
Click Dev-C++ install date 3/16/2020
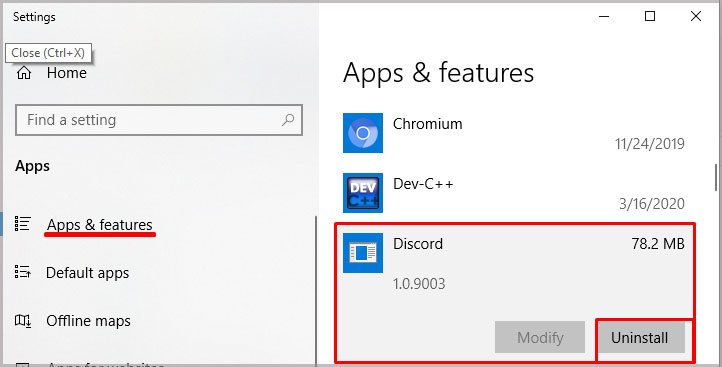tap(652, 204)
